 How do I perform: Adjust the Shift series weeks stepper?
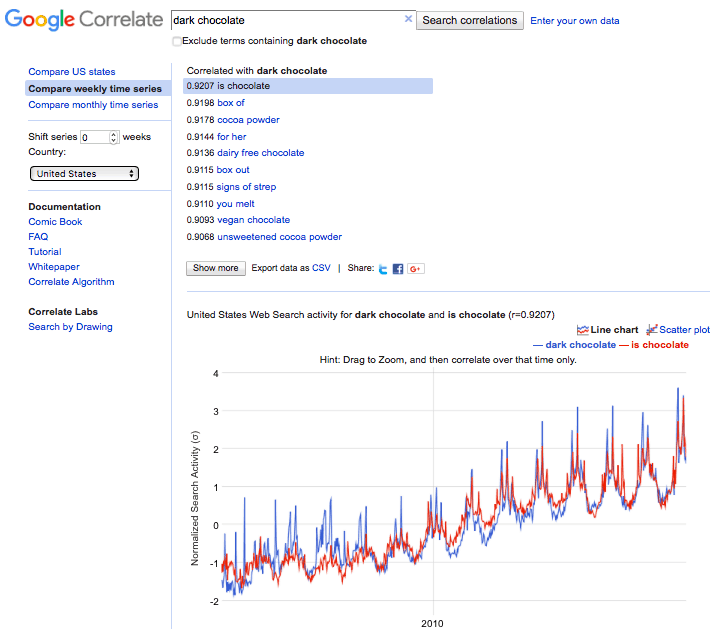(113, 137)
